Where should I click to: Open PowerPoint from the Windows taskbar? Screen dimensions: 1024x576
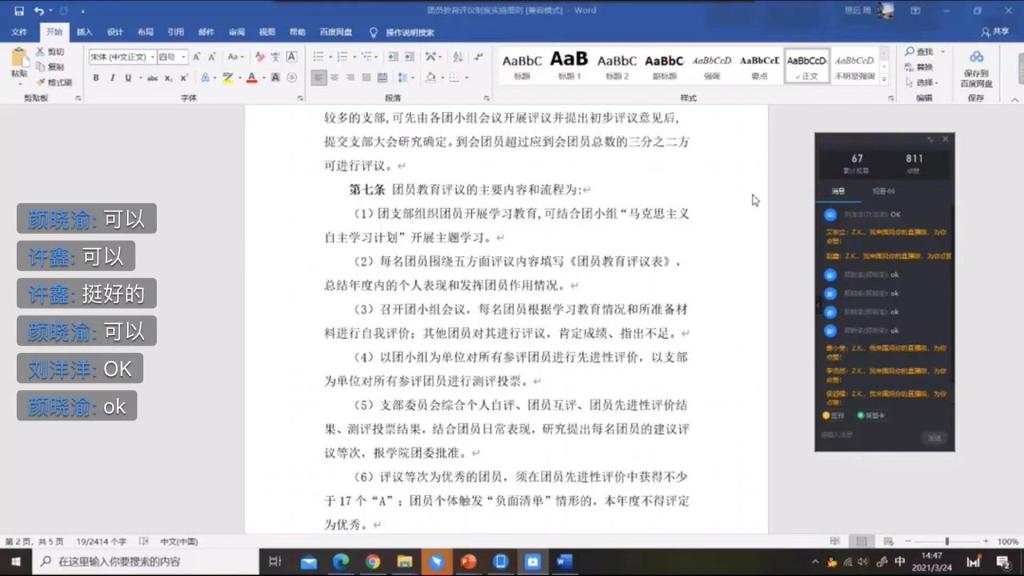[469, 562]
